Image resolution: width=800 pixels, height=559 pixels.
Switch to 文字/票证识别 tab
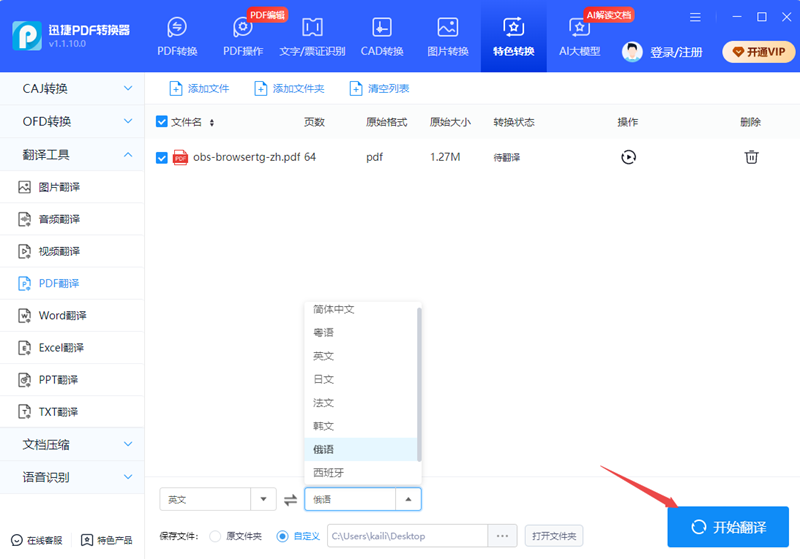pos(312,37)
